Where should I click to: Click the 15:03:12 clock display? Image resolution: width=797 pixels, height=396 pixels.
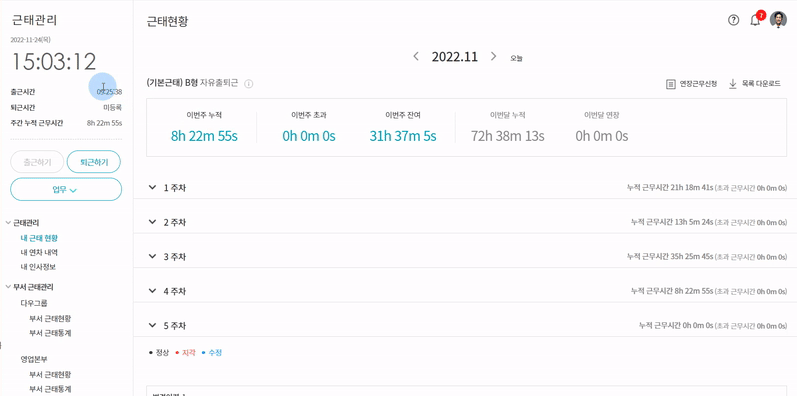(53, 62)
